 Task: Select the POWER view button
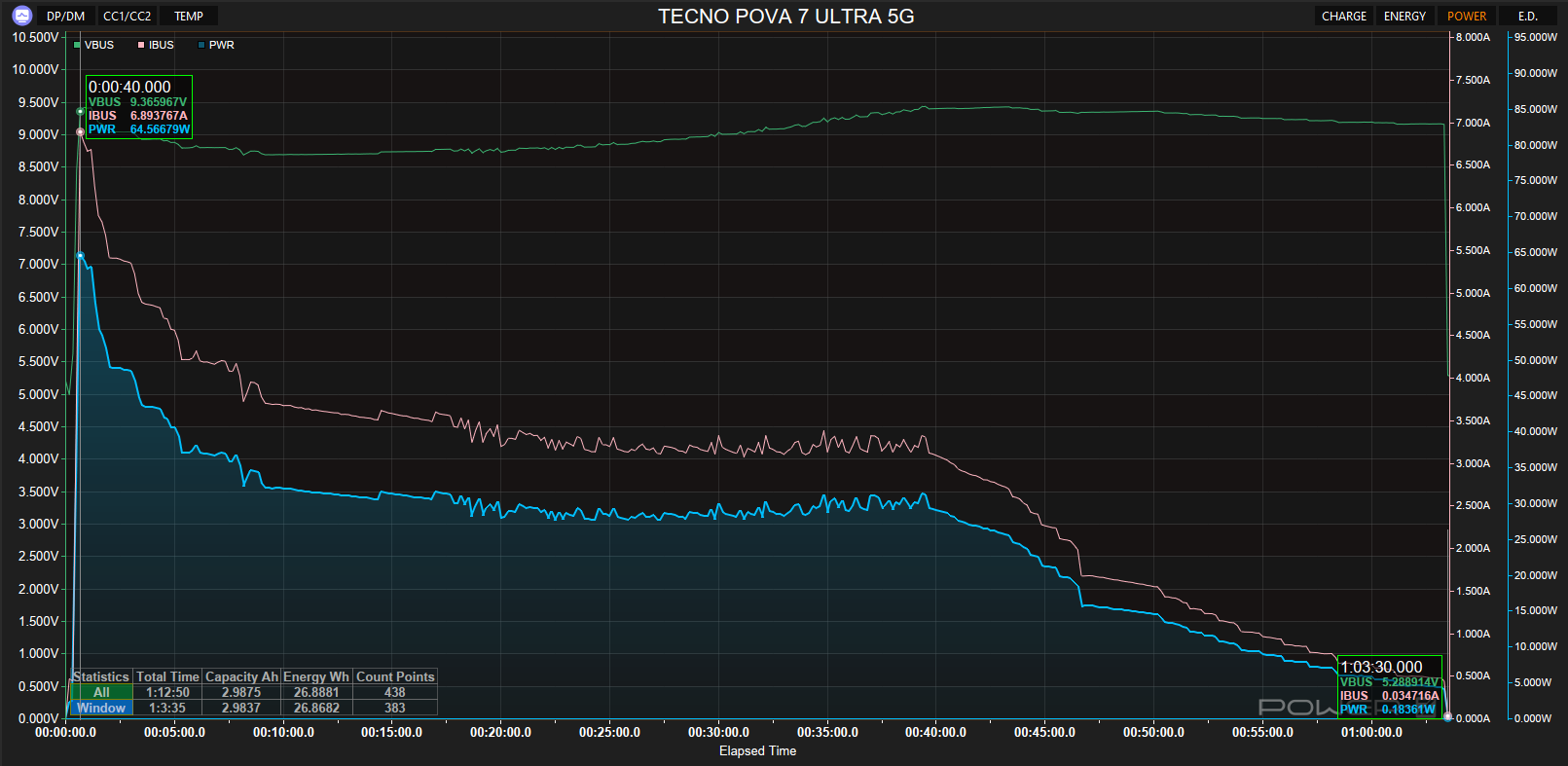1467,16
